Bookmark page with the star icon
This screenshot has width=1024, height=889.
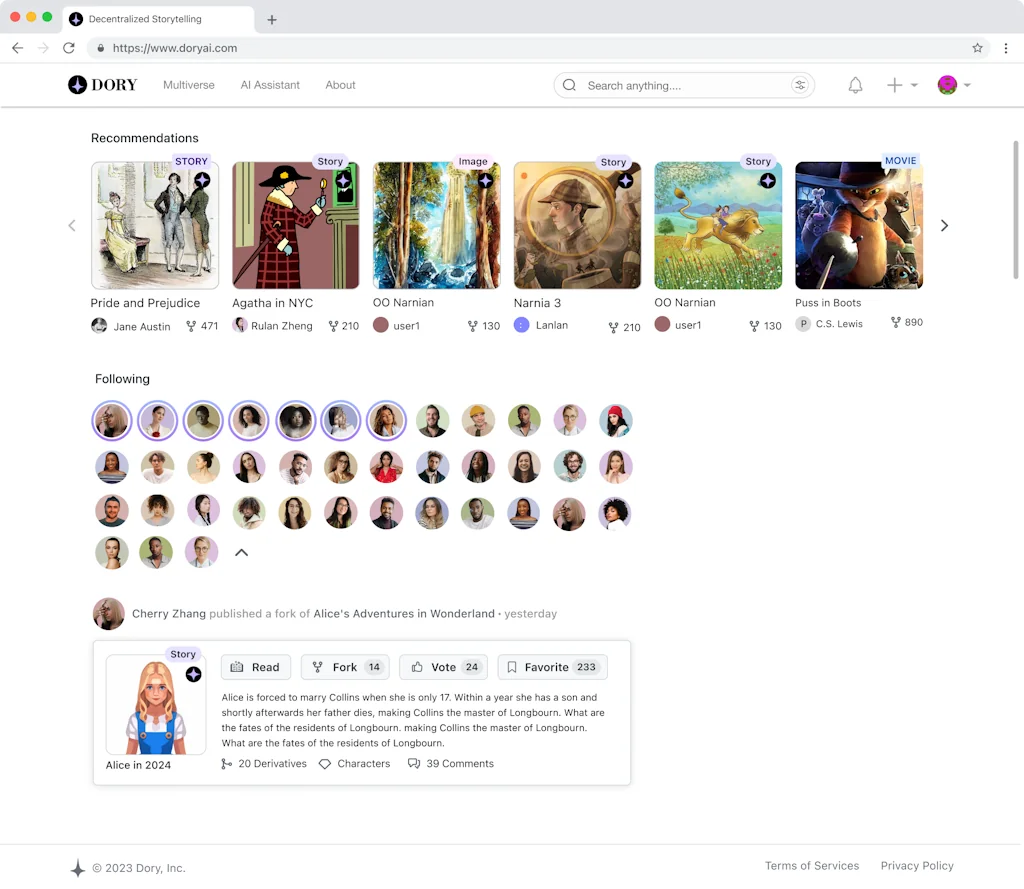[x=977, y=48]
